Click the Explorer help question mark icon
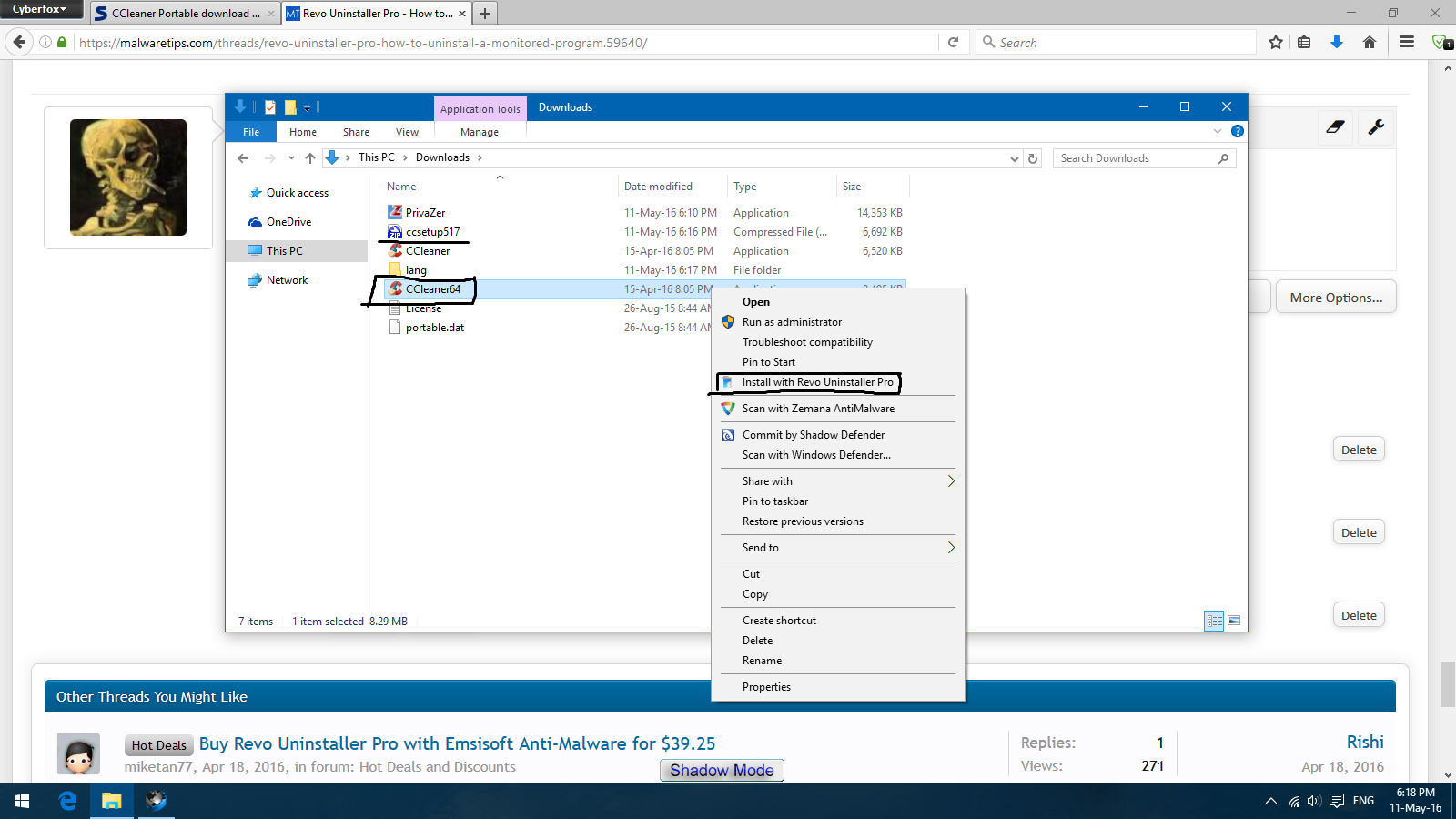1456x819 pixels. 1238,131
